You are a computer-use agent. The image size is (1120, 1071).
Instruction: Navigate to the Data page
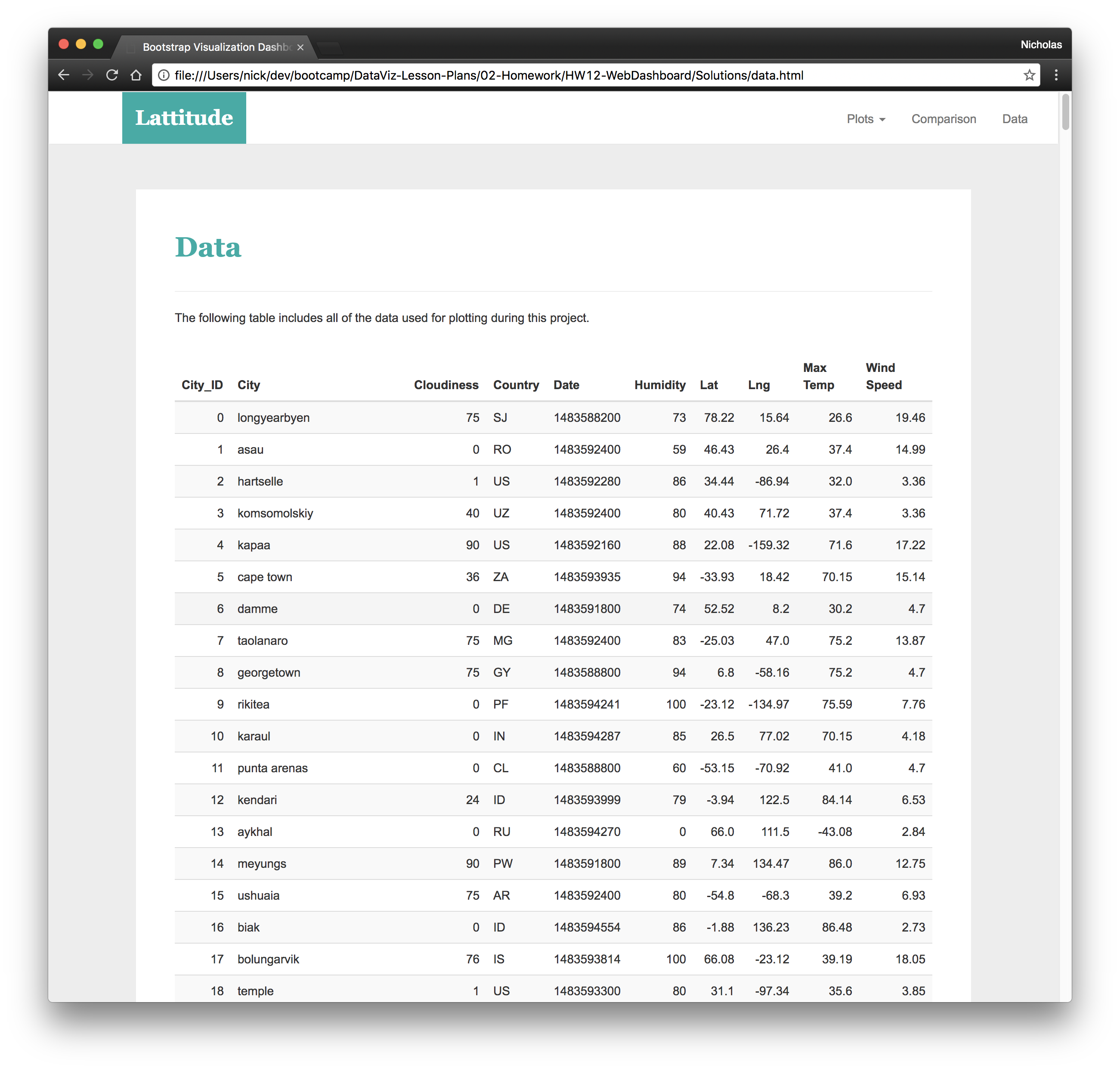click(1015, 119)
